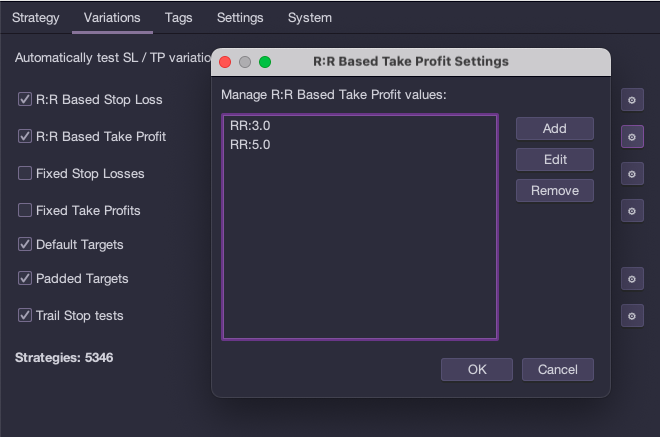Enable Fixed Stop Losses checkbox
Image resolution: width=660 pixels, height=437 pixels.
(25, 173)
